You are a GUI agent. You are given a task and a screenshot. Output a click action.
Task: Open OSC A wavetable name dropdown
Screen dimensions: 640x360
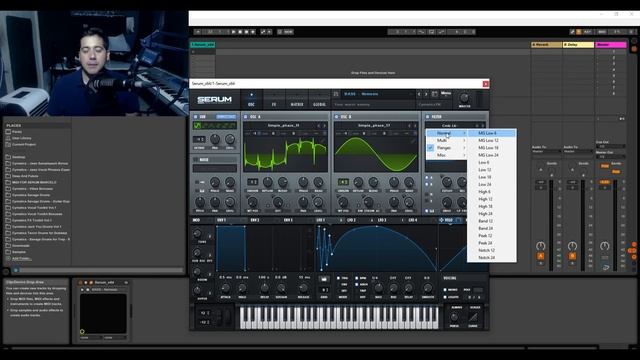tap(283, 126)
